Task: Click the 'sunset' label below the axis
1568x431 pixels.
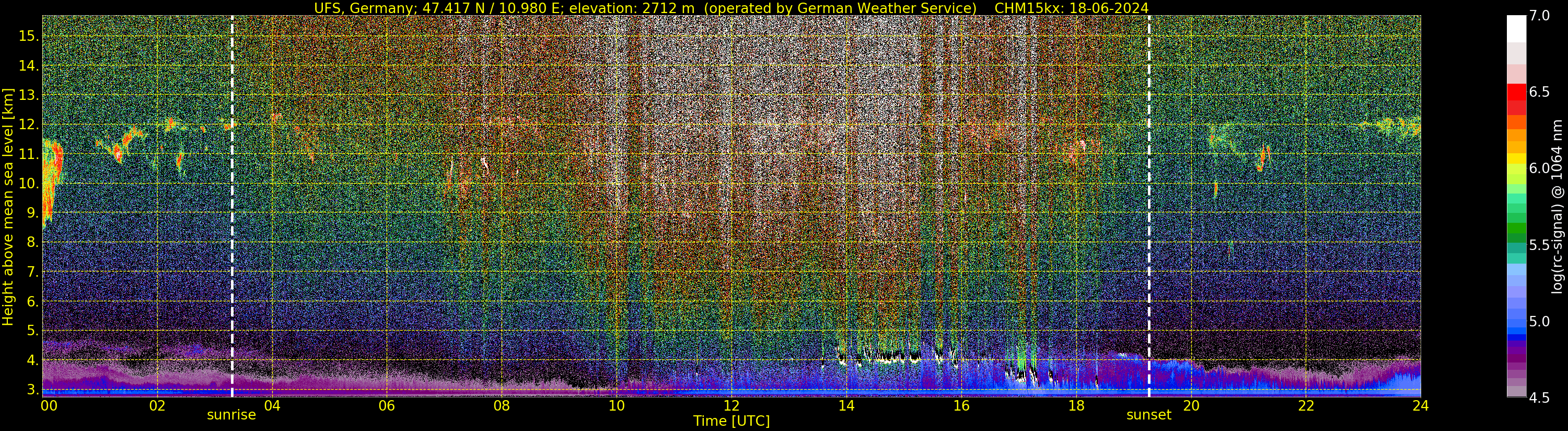Action: 1148,415
